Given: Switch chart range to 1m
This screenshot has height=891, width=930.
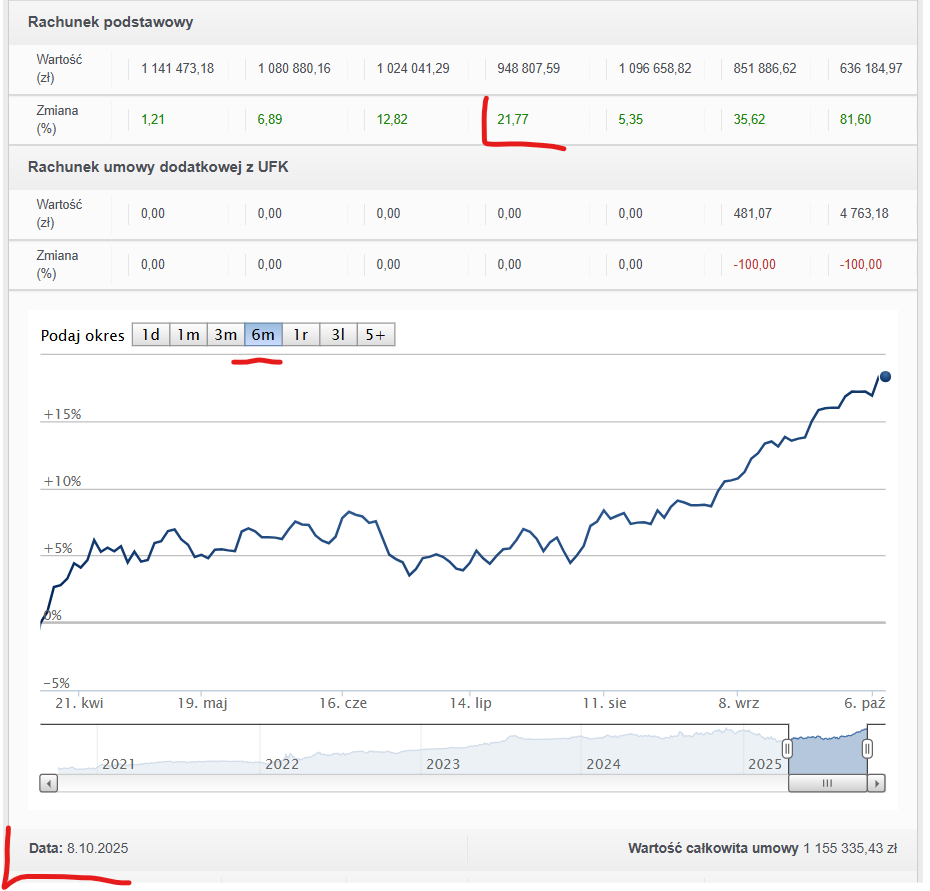Looking at the screenshot, I should tap(188, 335).
